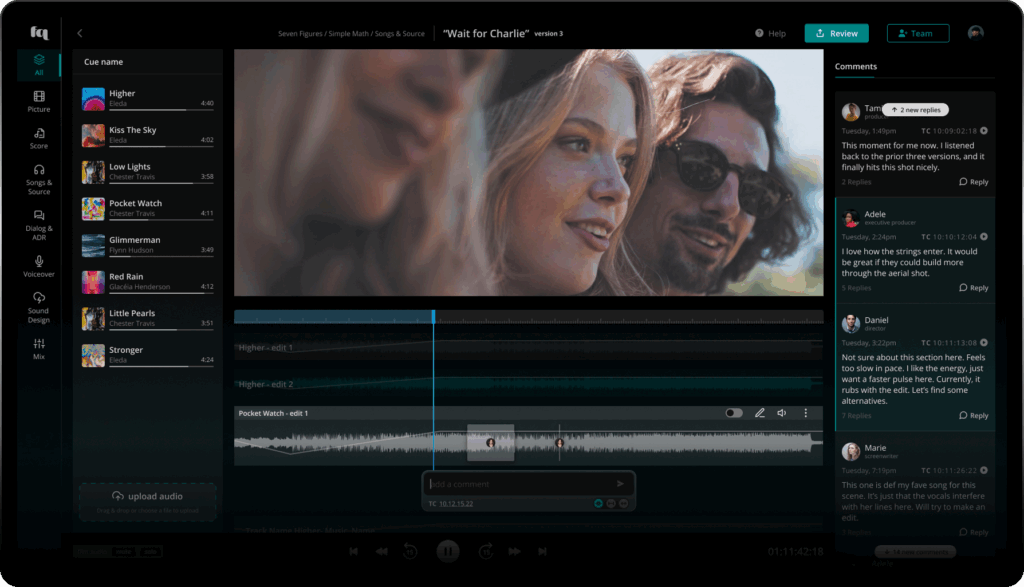1024x587 pixels.
Task: Go to Dialog & ADR section
Action: pyautogui.click(x=39, y=221)
